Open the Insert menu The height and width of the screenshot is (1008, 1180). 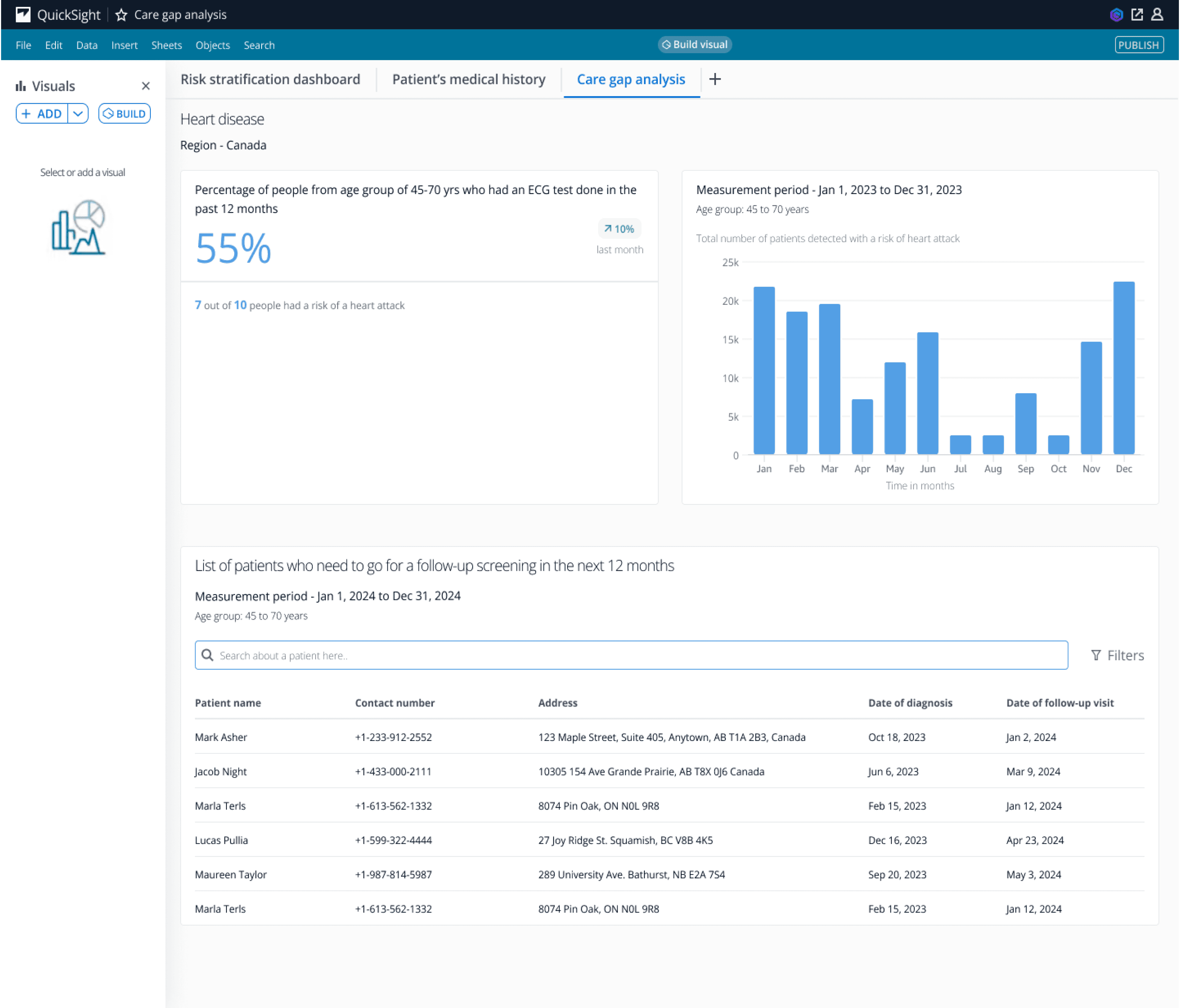pyautogui.click(x=124, y=45)
